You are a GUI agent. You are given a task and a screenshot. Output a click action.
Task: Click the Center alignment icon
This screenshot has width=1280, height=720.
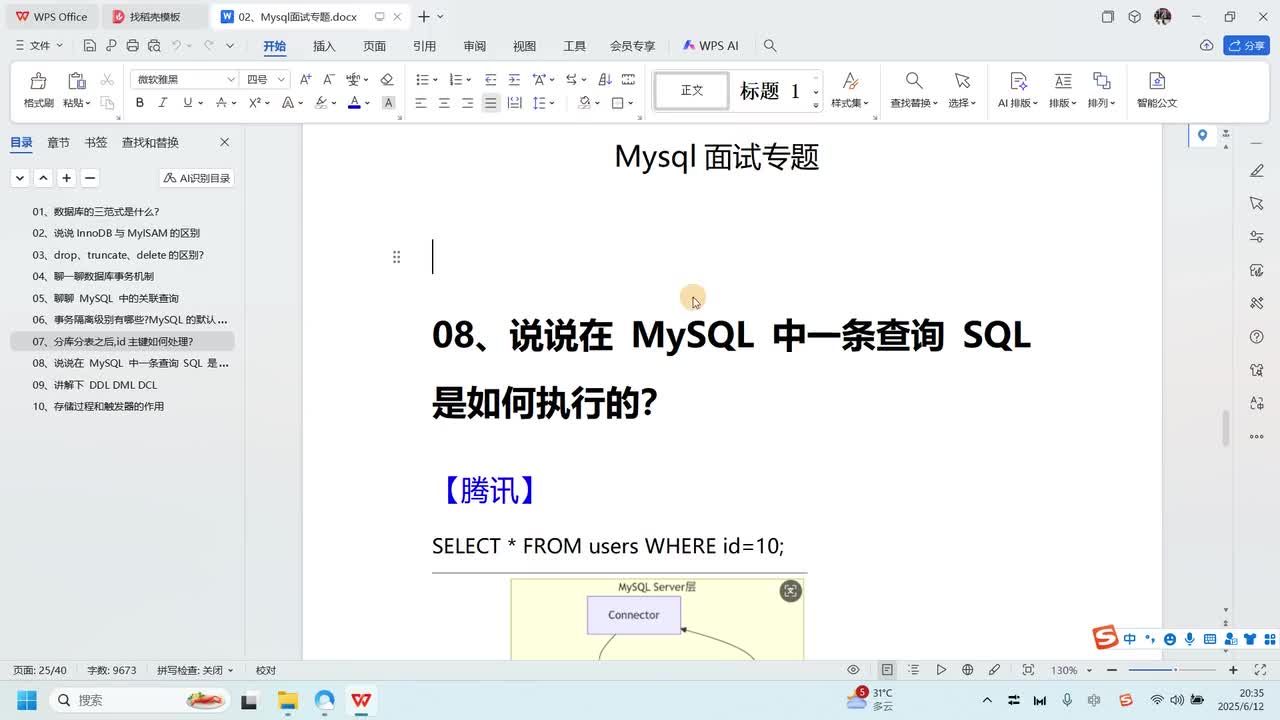[444, 103]
